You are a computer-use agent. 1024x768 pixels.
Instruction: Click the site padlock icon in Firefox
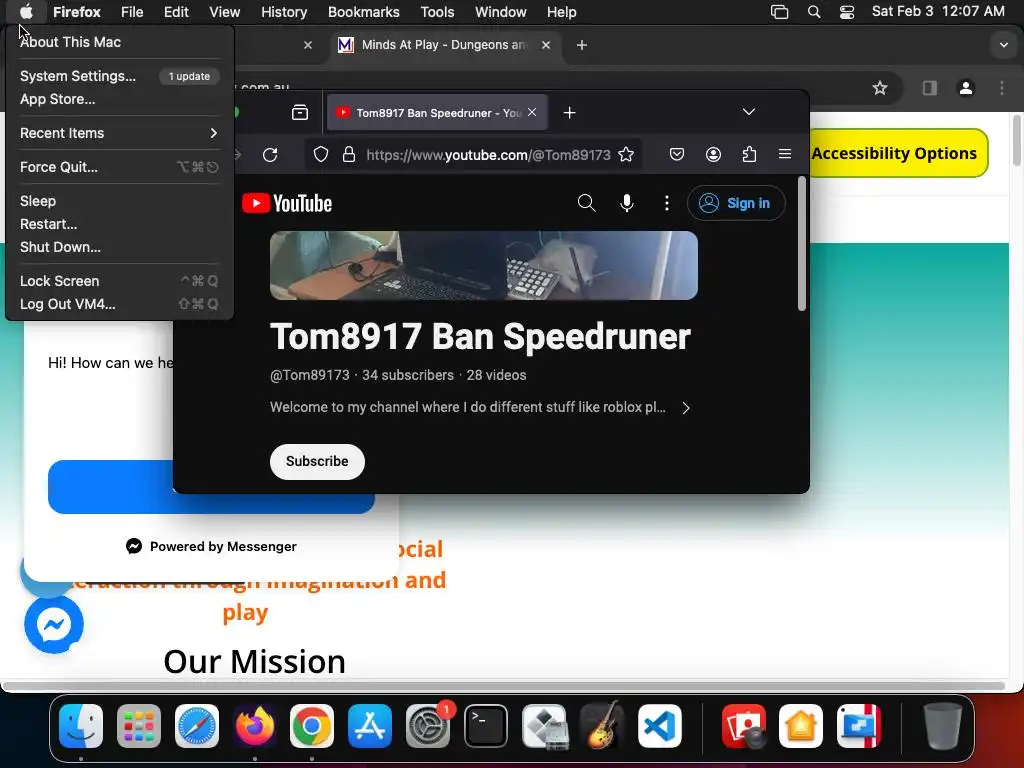tap(349, 155)
